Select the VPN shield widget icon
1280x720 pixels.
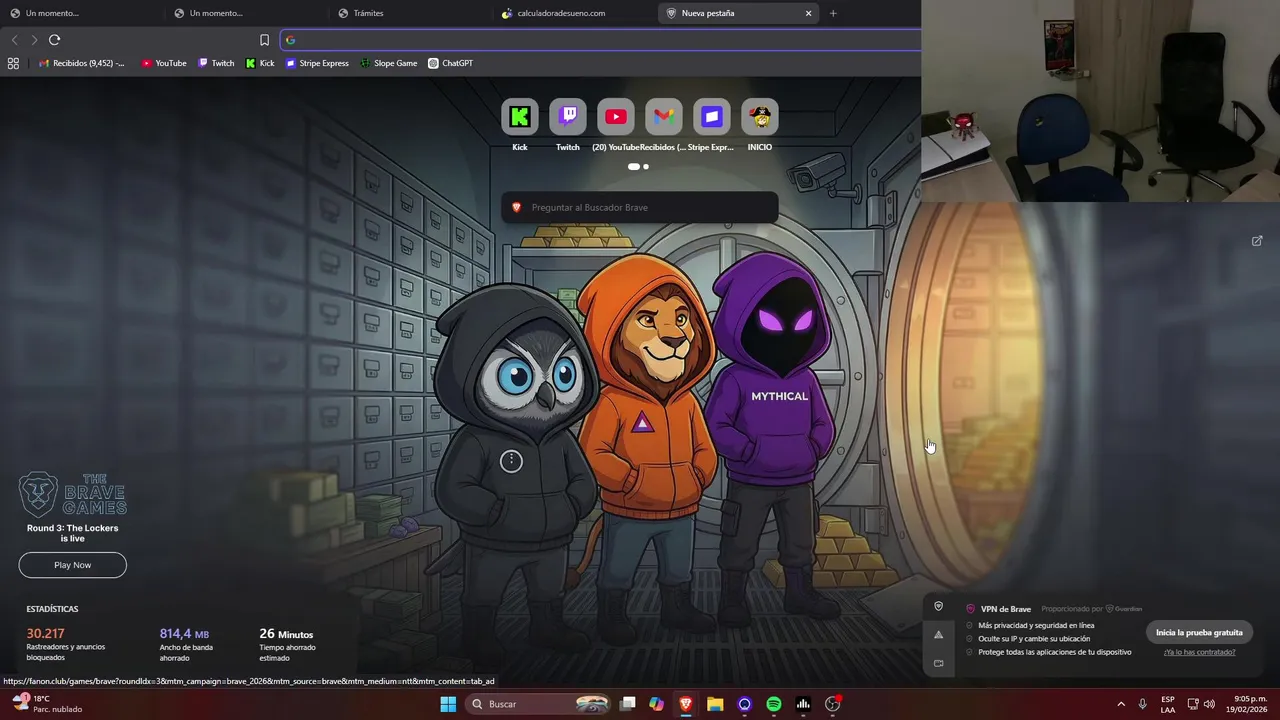pyautogui.click(x=938, y=606)
